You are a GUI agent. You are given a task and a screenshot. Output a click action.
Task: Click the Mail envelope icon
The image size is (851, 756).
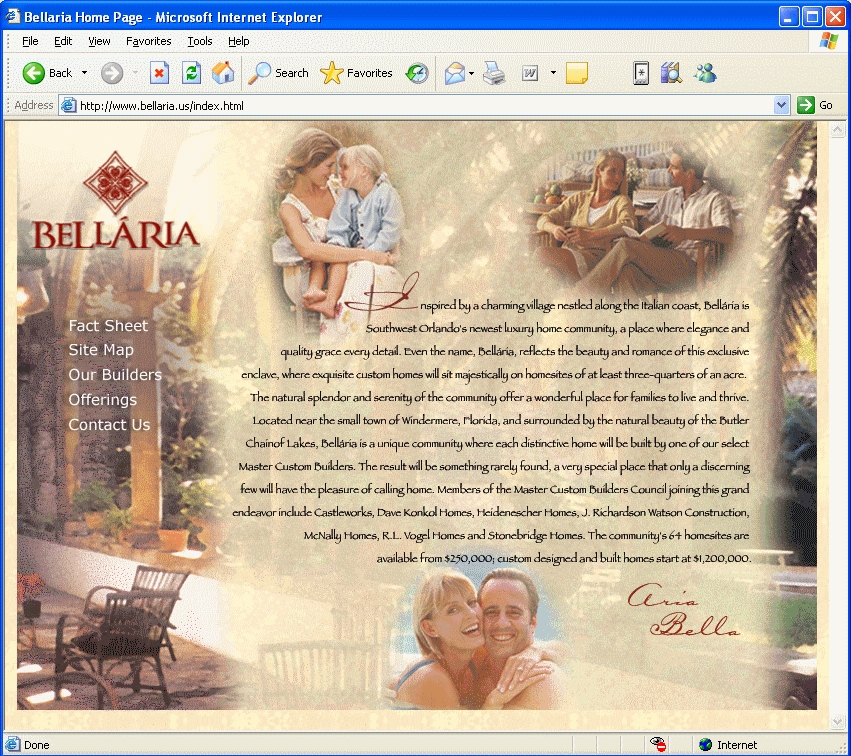pyautogui.click(x=454, y=73)
